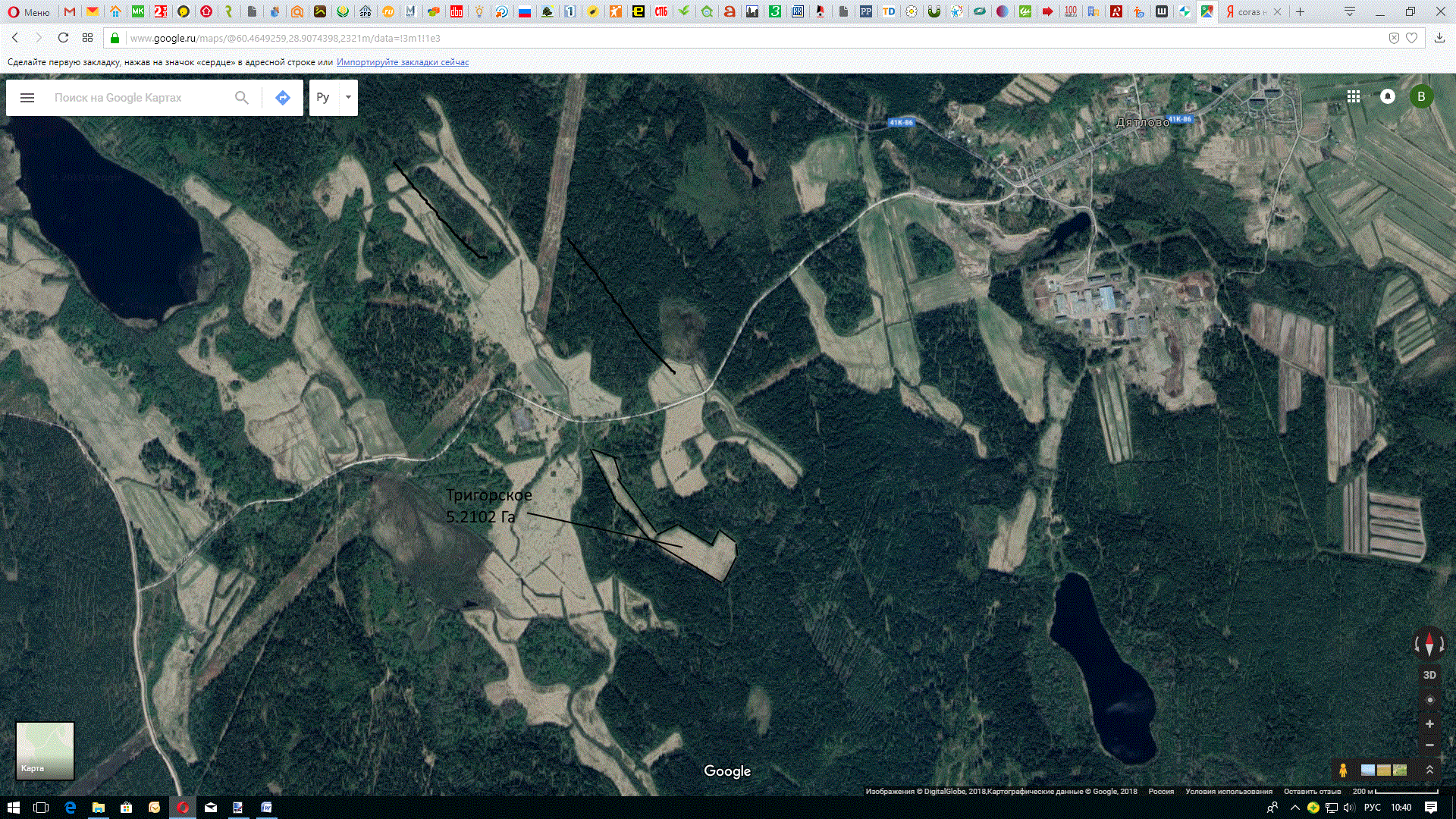Reload the page with refresh icon
The width and height of the screenshot is (1456, 819).
tap(63, 38)
